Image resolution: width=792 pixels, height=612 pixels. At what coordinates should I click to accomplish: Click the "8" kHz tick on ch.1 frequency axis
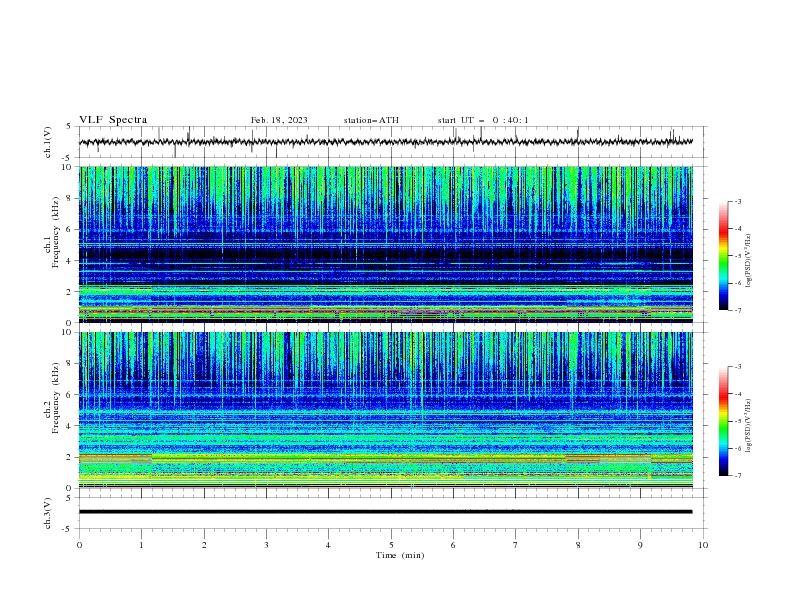69,198
